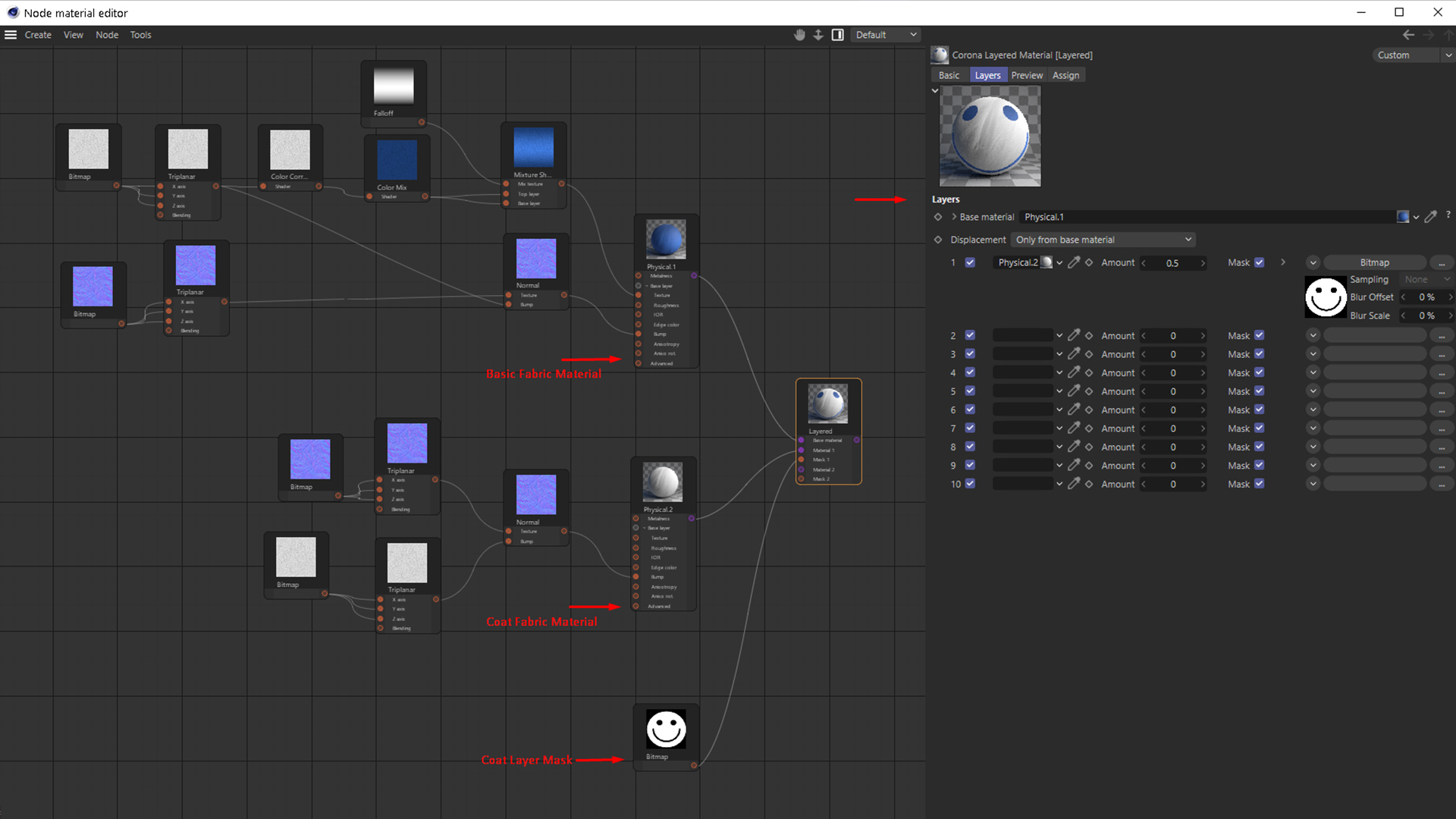
Task: Expand the Base material disclosure arrow
Action: [x=954, y=217]
